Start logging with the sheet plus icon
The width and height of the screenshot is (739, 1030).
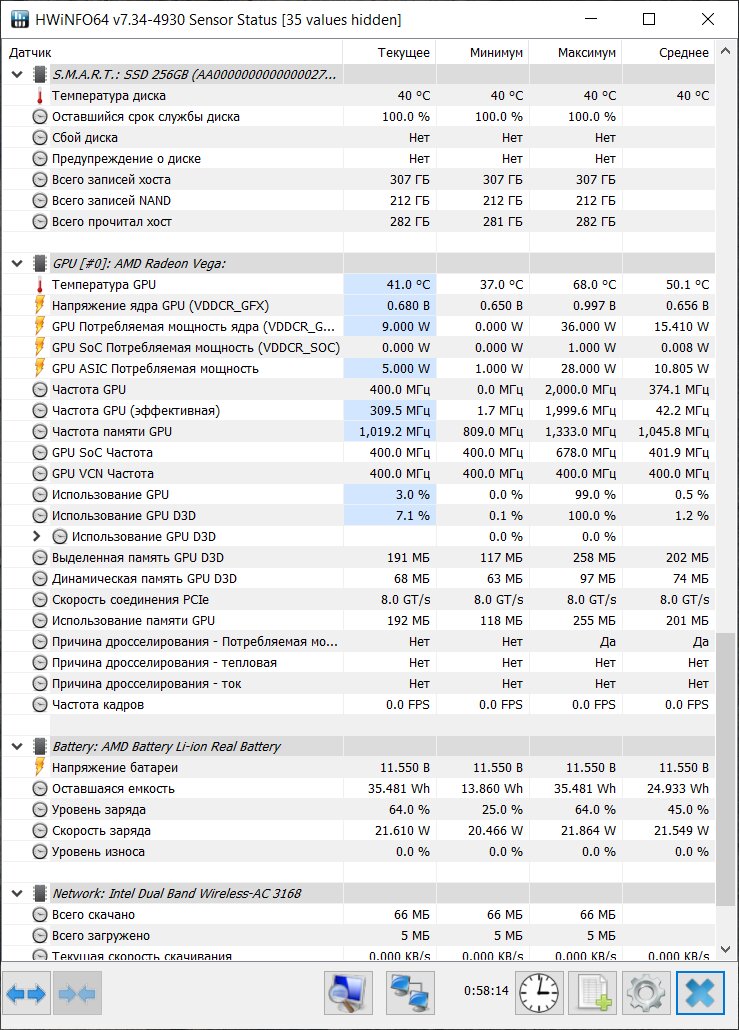pyautogui.click(x=594, y=993)
